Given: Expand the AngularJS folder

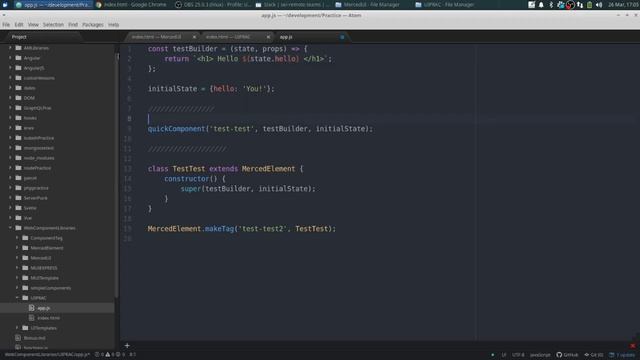Looking at the screenshot, I should coord(10,68).
